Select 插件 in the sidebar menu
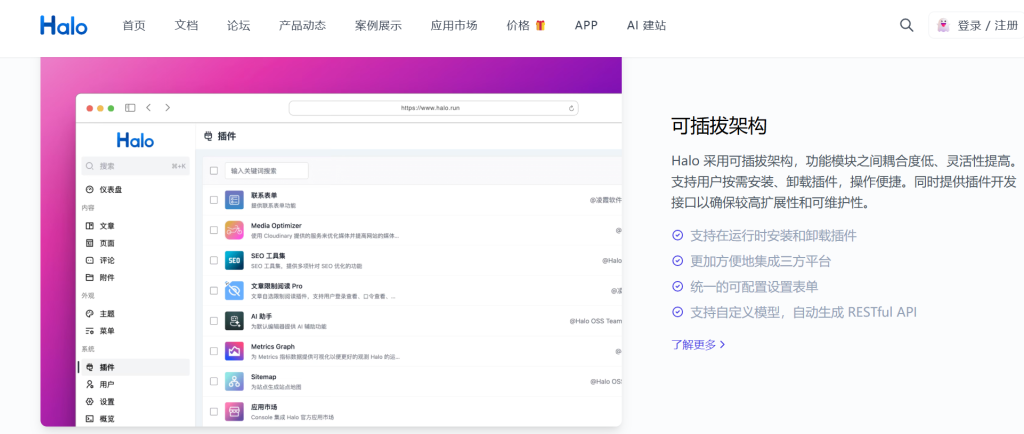1024x434 pixels. 107,367
